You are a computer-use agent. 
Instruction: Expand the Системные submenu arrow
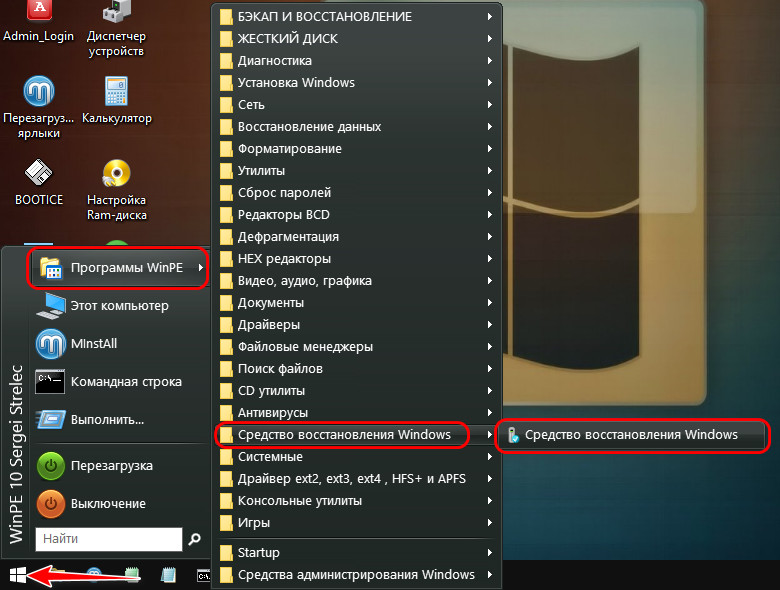click(490, 457)
